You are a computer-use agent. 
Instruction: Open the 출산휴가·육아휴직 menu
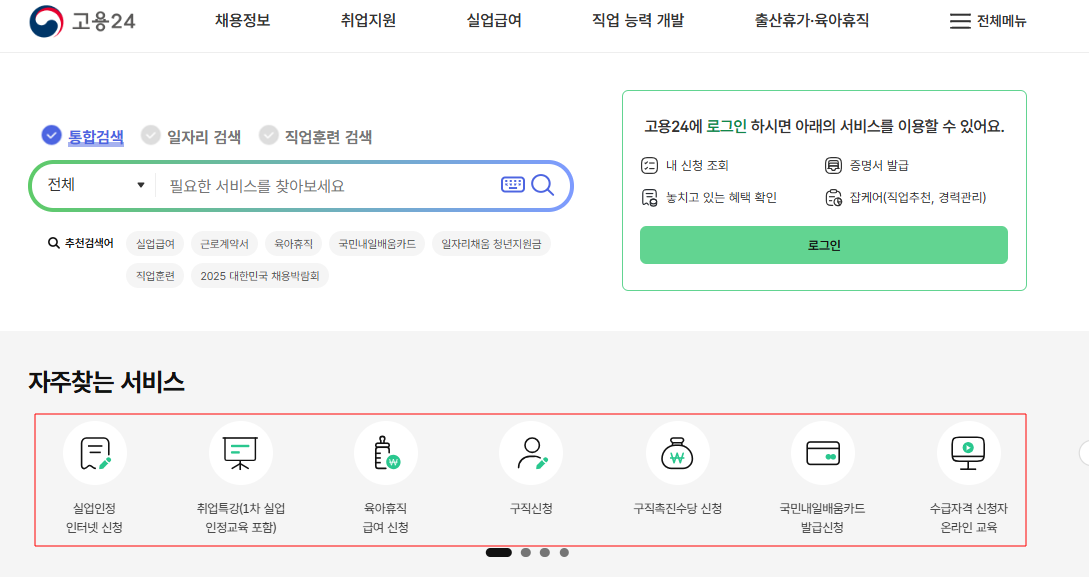(x=812, y=21)
